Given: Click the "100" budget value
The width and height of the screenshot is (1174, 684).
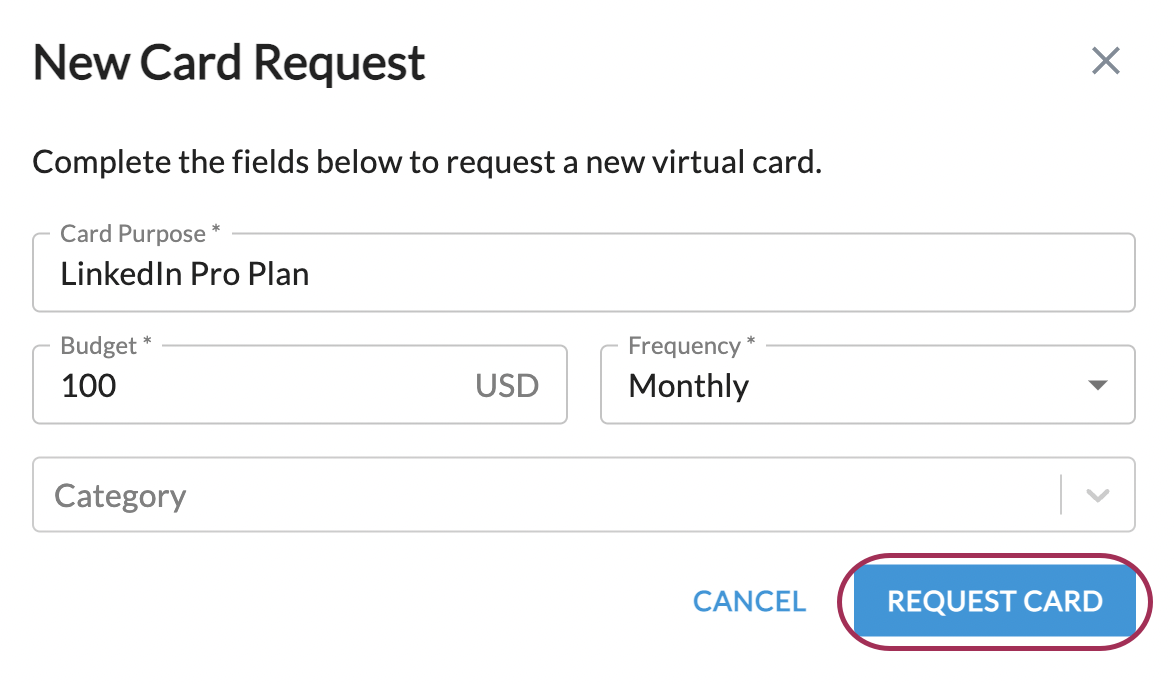Looking at the screenshot, I should (89, 386).
